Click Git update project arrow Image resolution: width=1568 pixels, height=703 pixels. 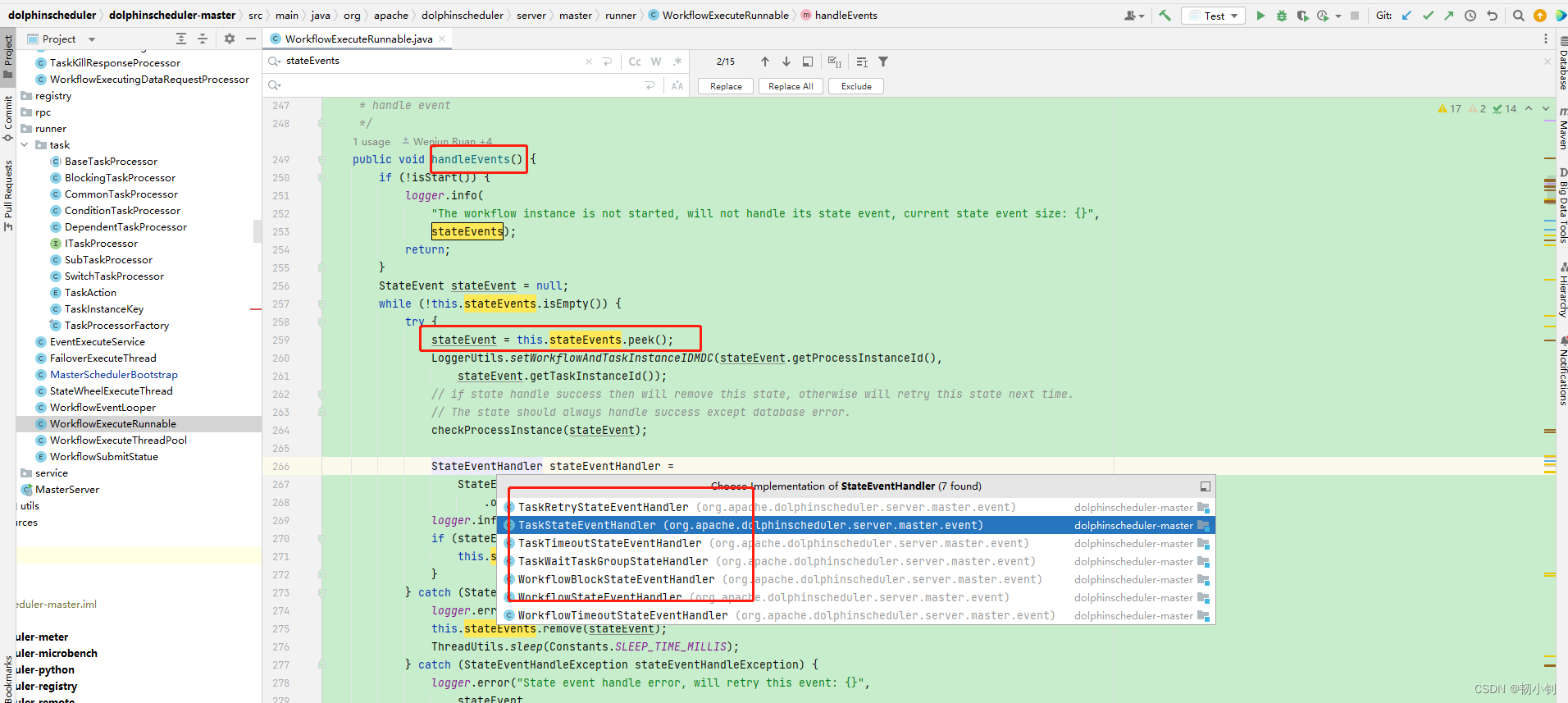click(1406, 16)
